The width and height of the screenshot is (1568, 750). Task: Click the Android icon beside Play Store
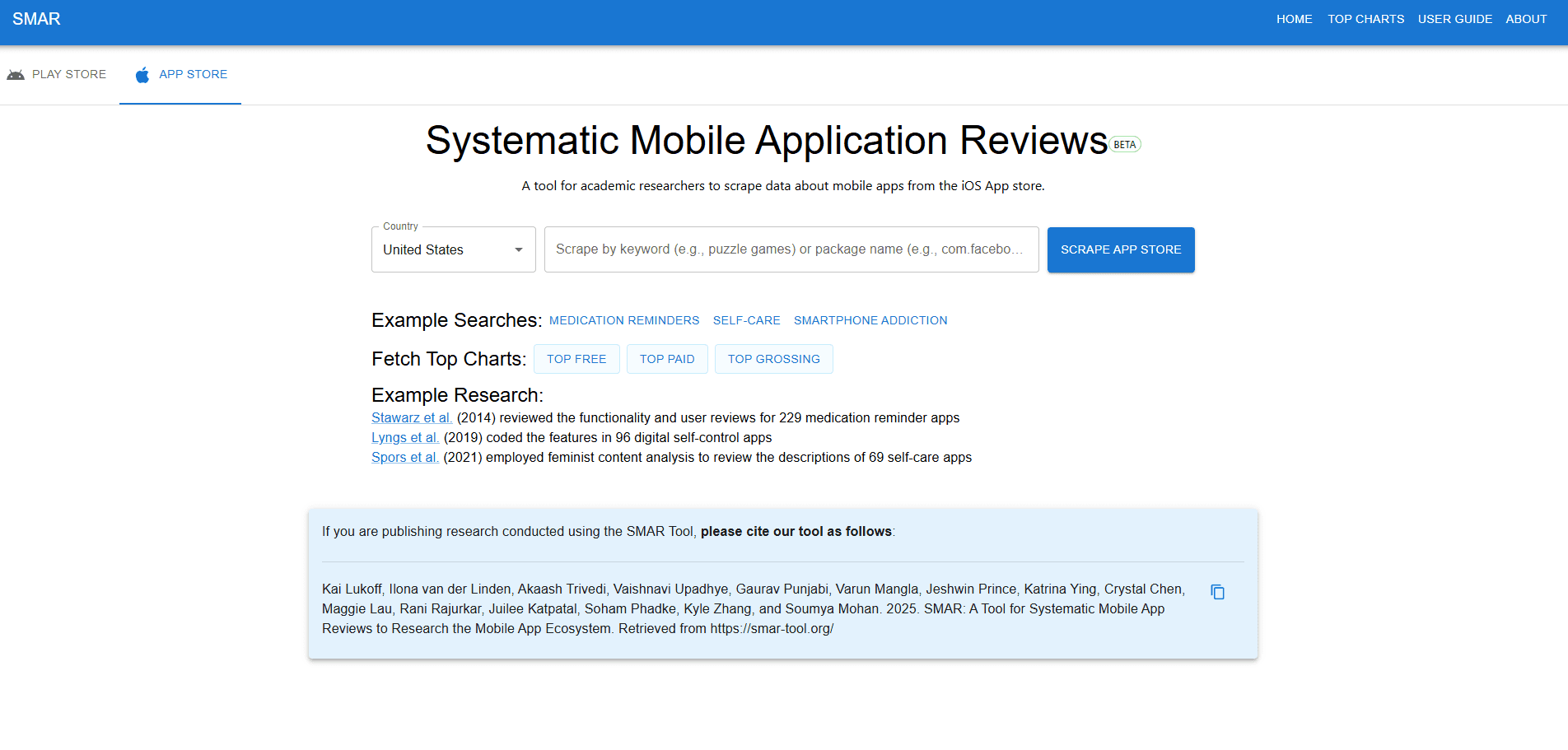click(16, 75)
